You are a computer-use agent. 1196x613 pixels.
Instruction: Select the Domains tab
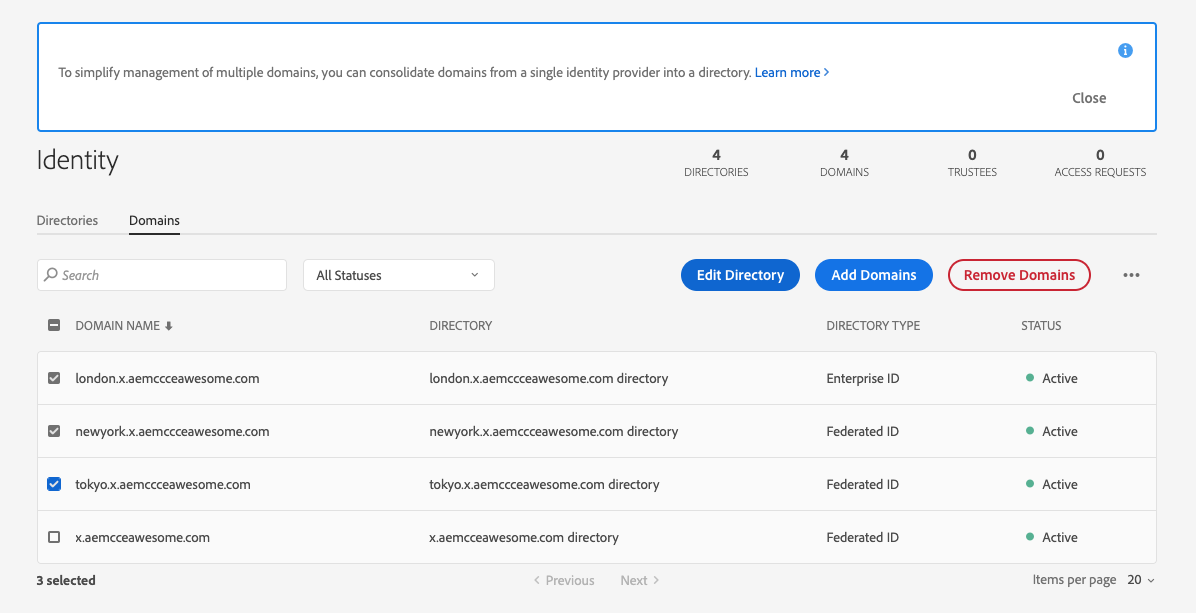(x=154, y=220)
